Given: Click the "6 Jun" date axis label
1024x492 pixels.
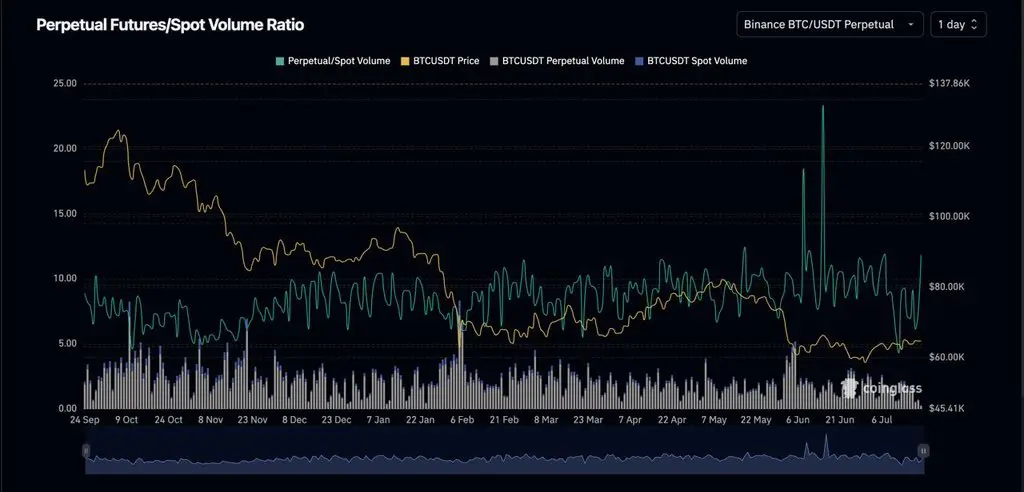Looking at the screenshot, I should pyautogui.click(x=797, y=420).
